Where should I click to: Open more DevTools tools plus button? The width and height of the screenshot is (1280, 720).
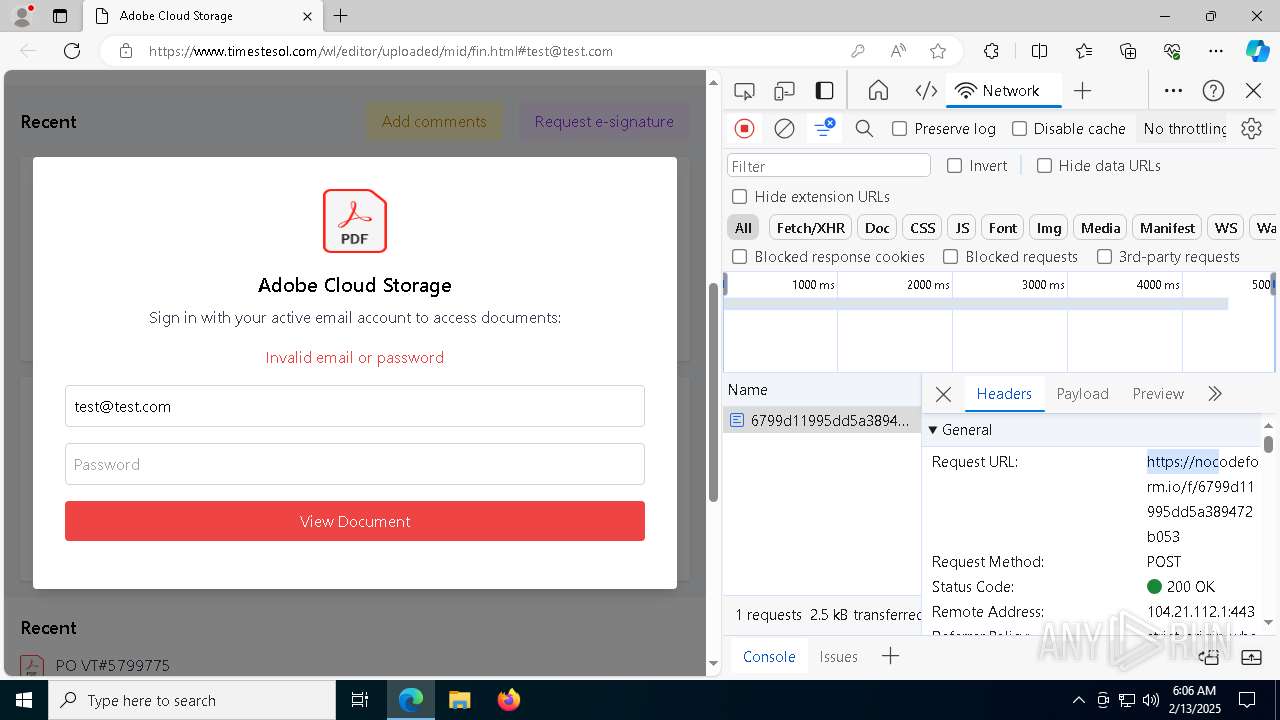[x=1082, y=91]
